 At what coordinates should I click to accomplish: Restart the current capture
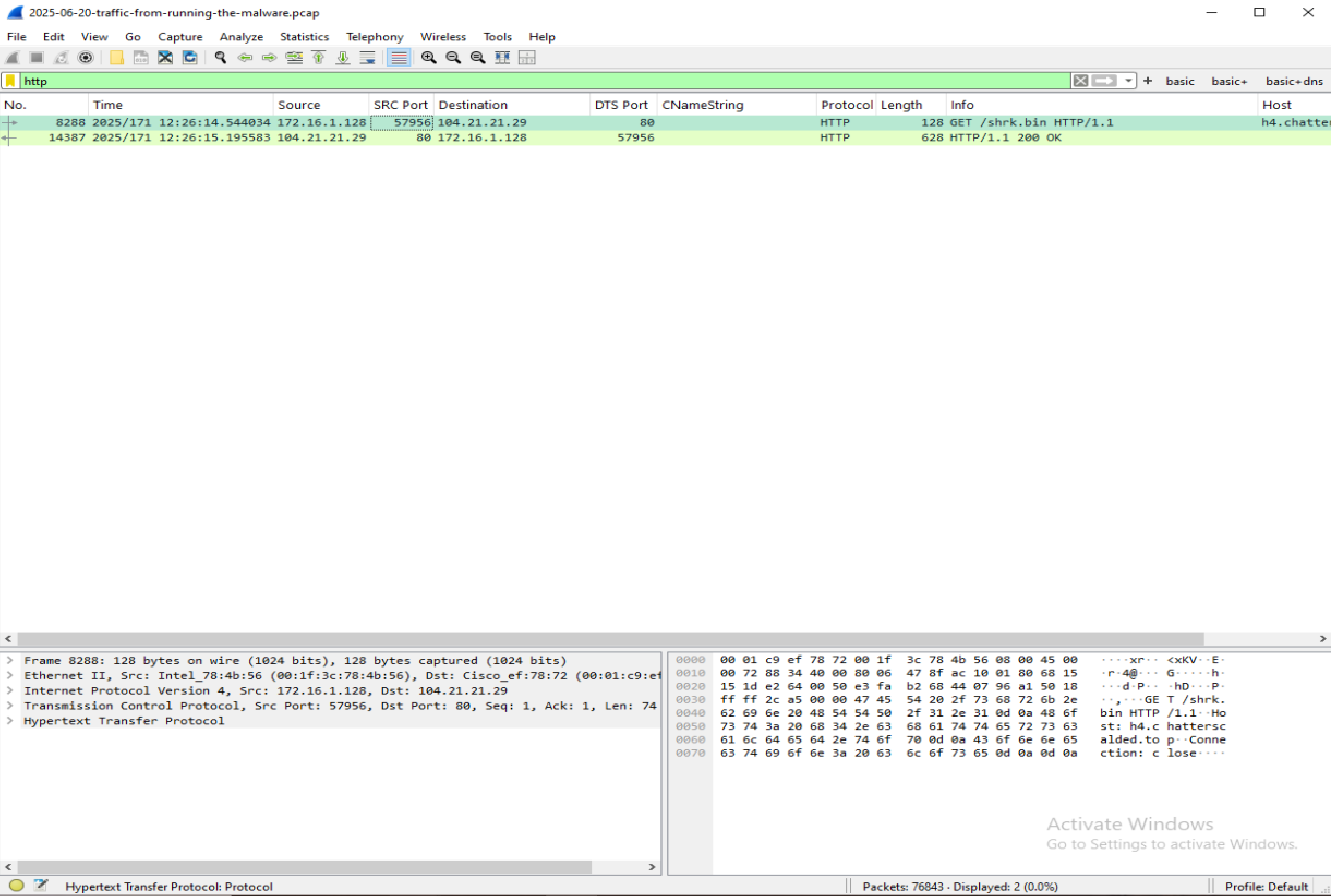tap(61, 57)
